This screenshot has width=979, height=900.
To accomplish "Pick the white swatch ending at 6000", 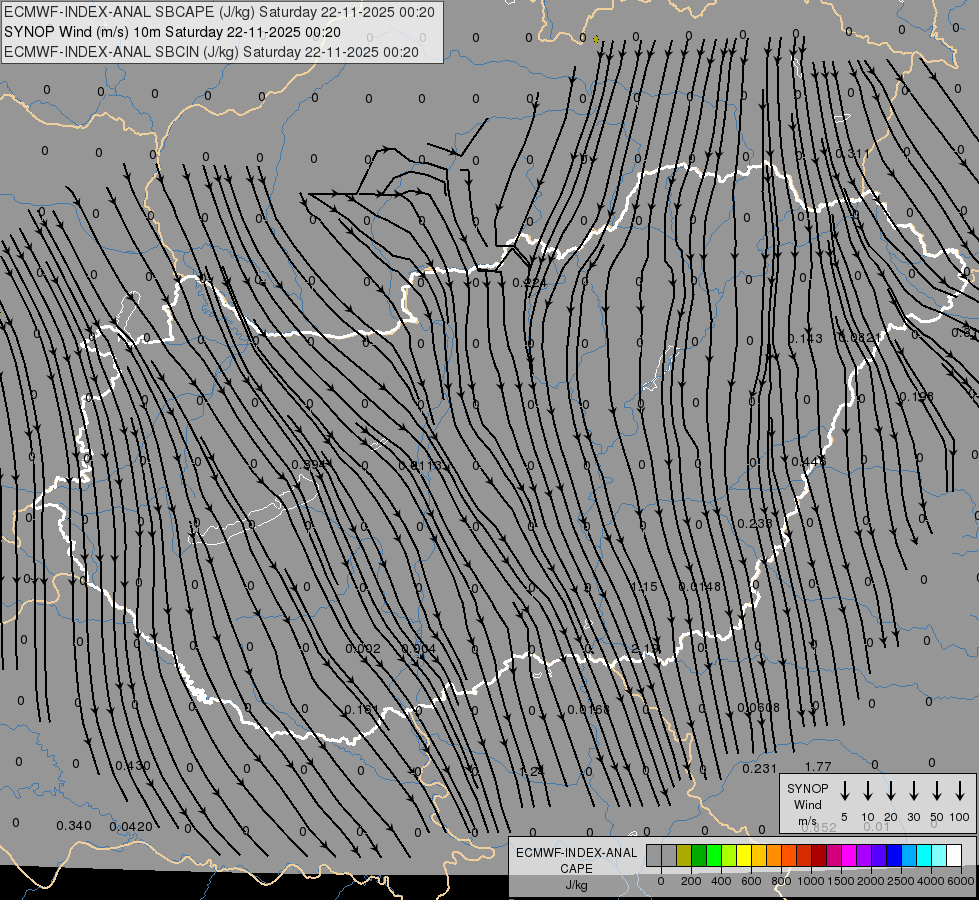I will coord(953,855).
